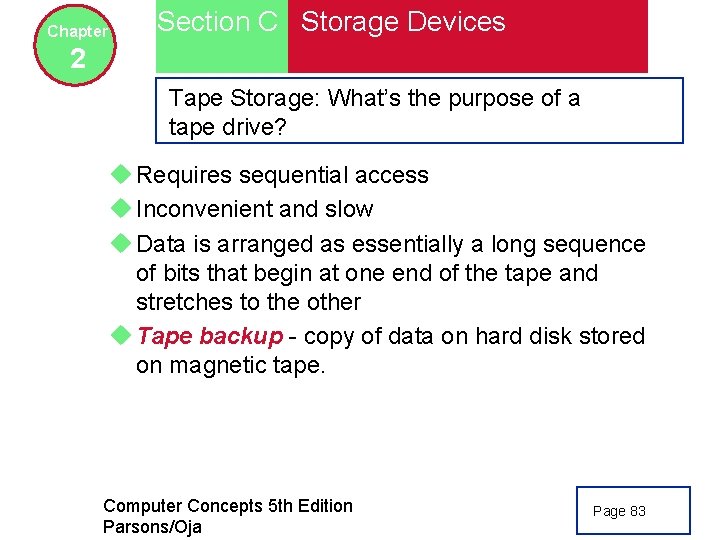Click the number 2 in chapter badge
This screenshot has height=540, width=720.
[78, 59]
